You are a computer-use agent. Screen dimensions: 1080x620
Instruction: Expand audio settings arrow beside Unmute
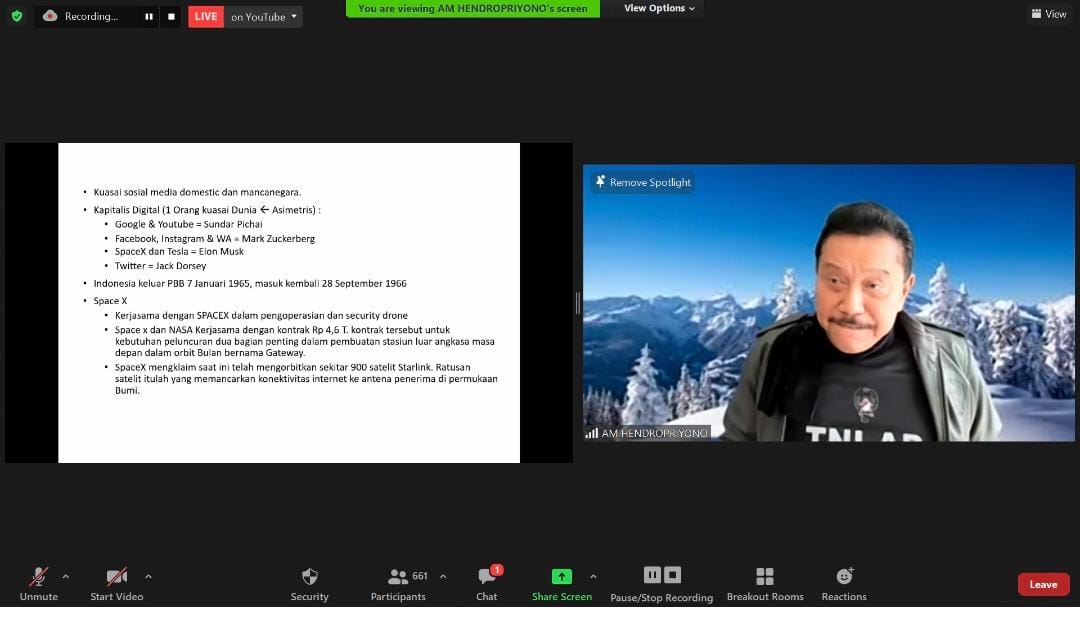(66, 576)
